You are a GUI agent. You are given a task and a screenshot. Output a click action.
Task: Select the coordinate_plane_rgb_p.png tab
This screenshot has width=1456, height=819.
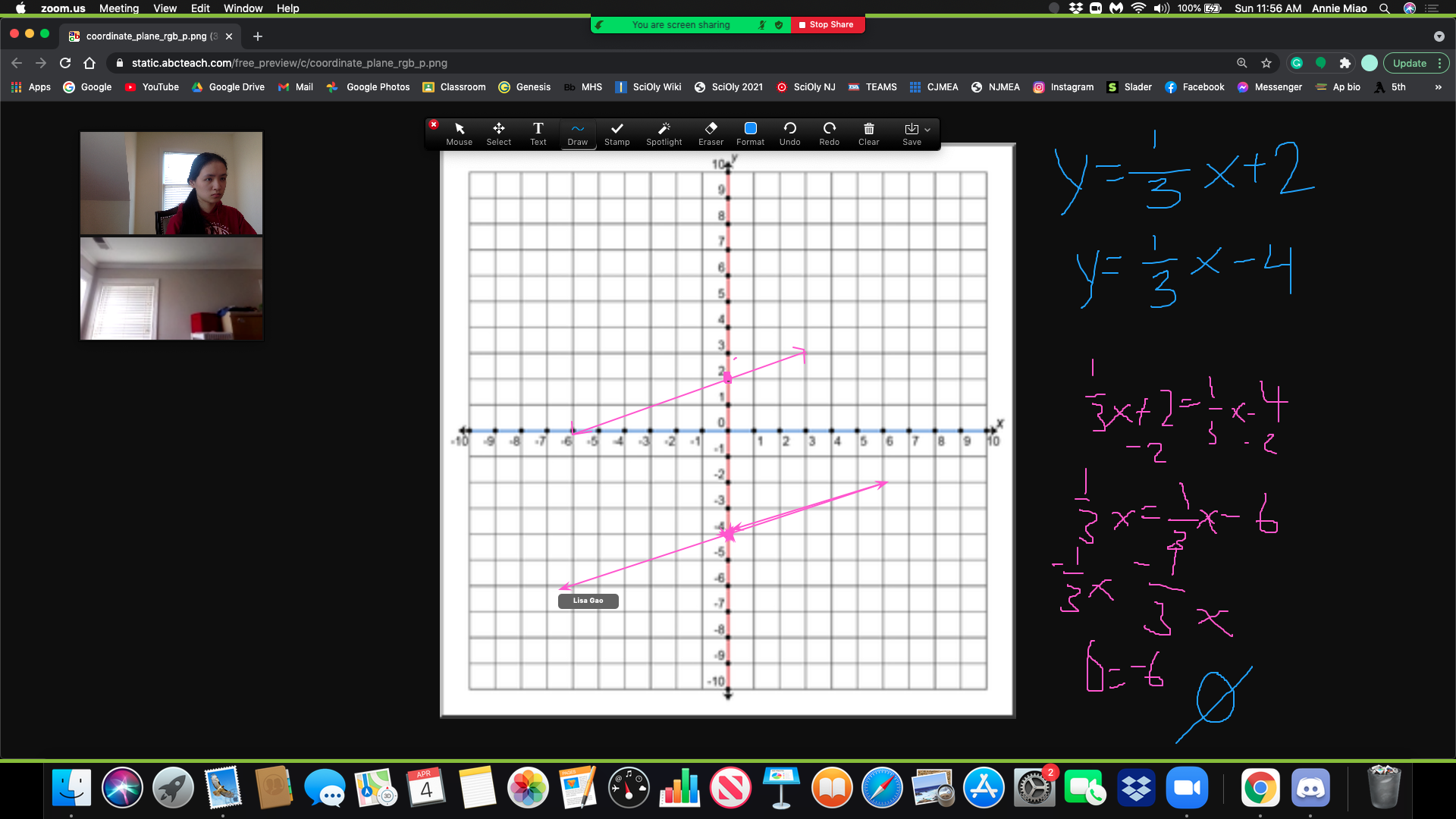(150, 36)
